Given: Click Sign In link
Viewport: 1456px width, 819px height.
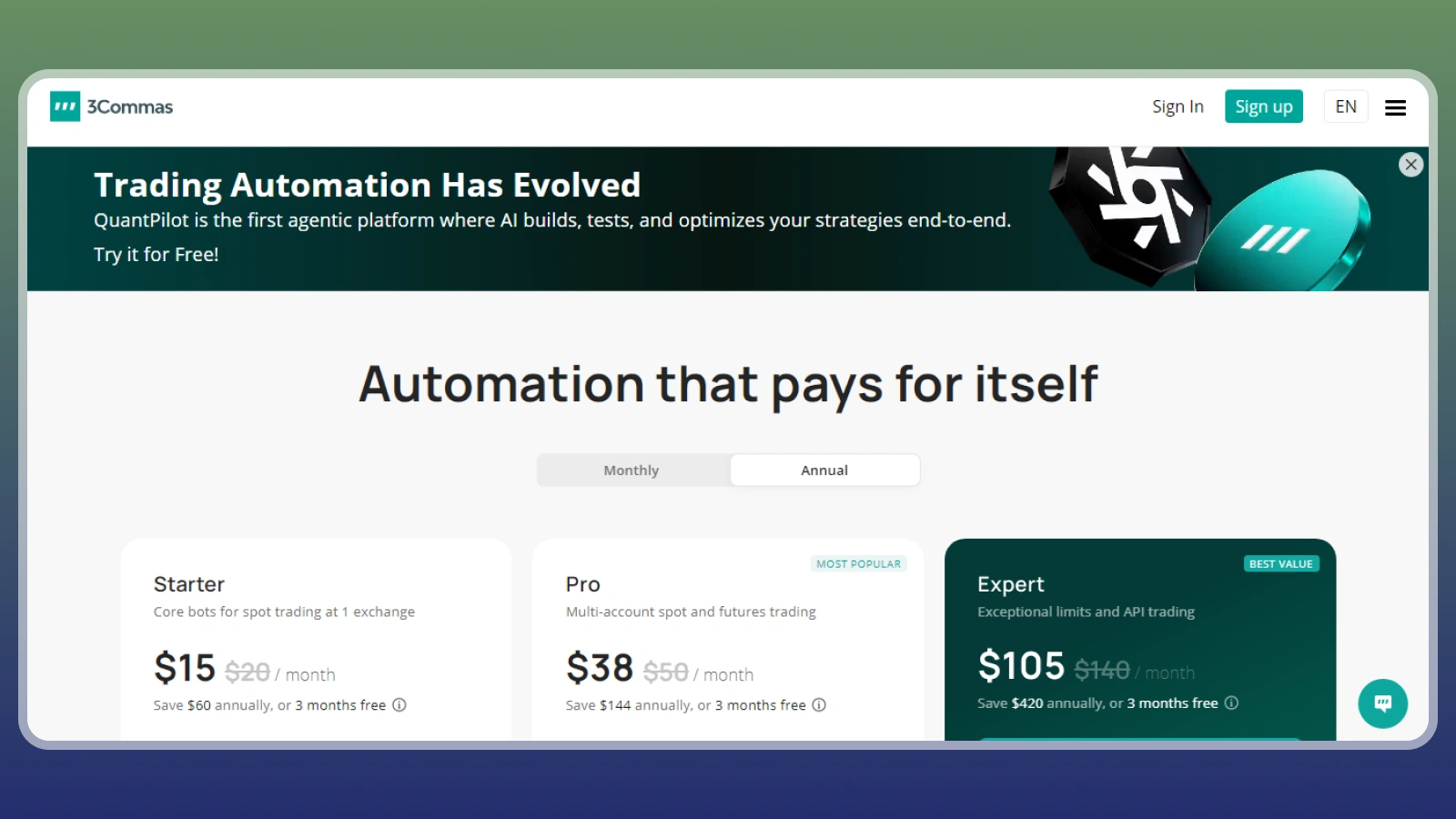Looking at the screenshot, I should 1178,106.
